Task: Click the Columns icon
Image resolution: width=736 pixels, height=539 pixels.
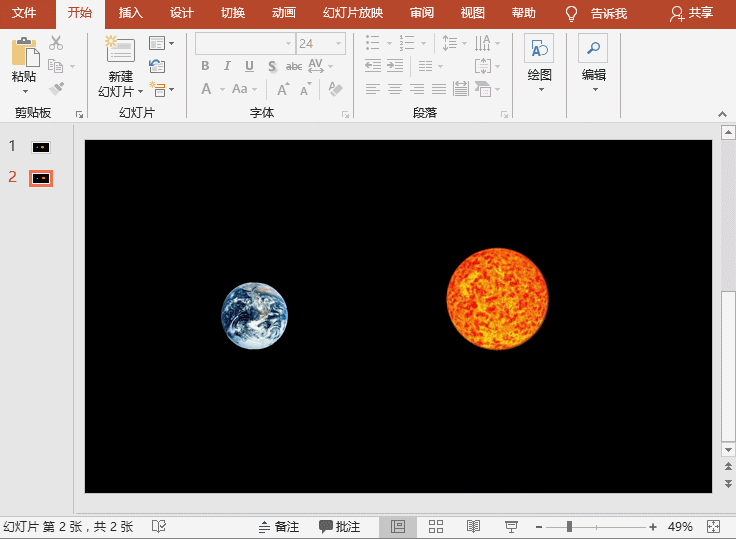Action: point(425,66)
